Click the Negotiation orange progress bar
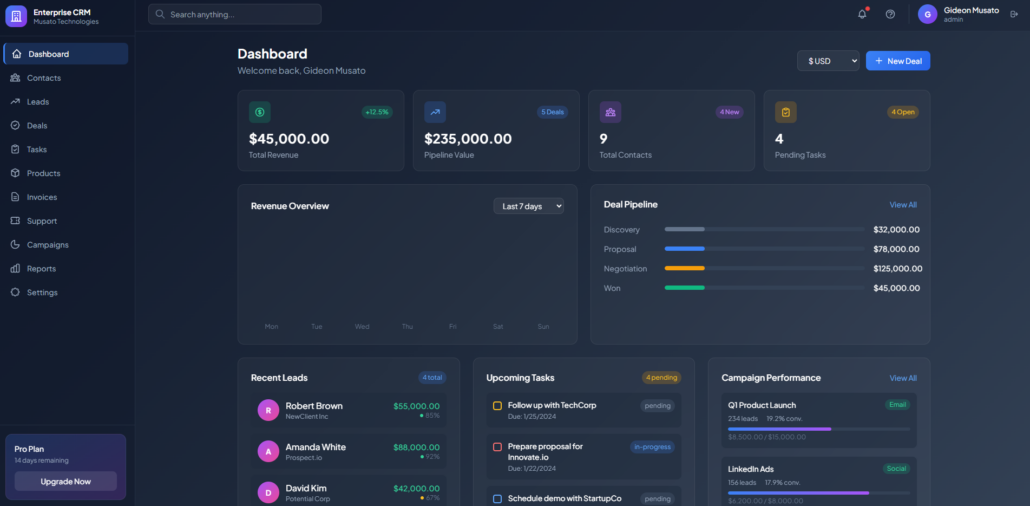Viewport: 1030px width, 506px height. [684, 268]
